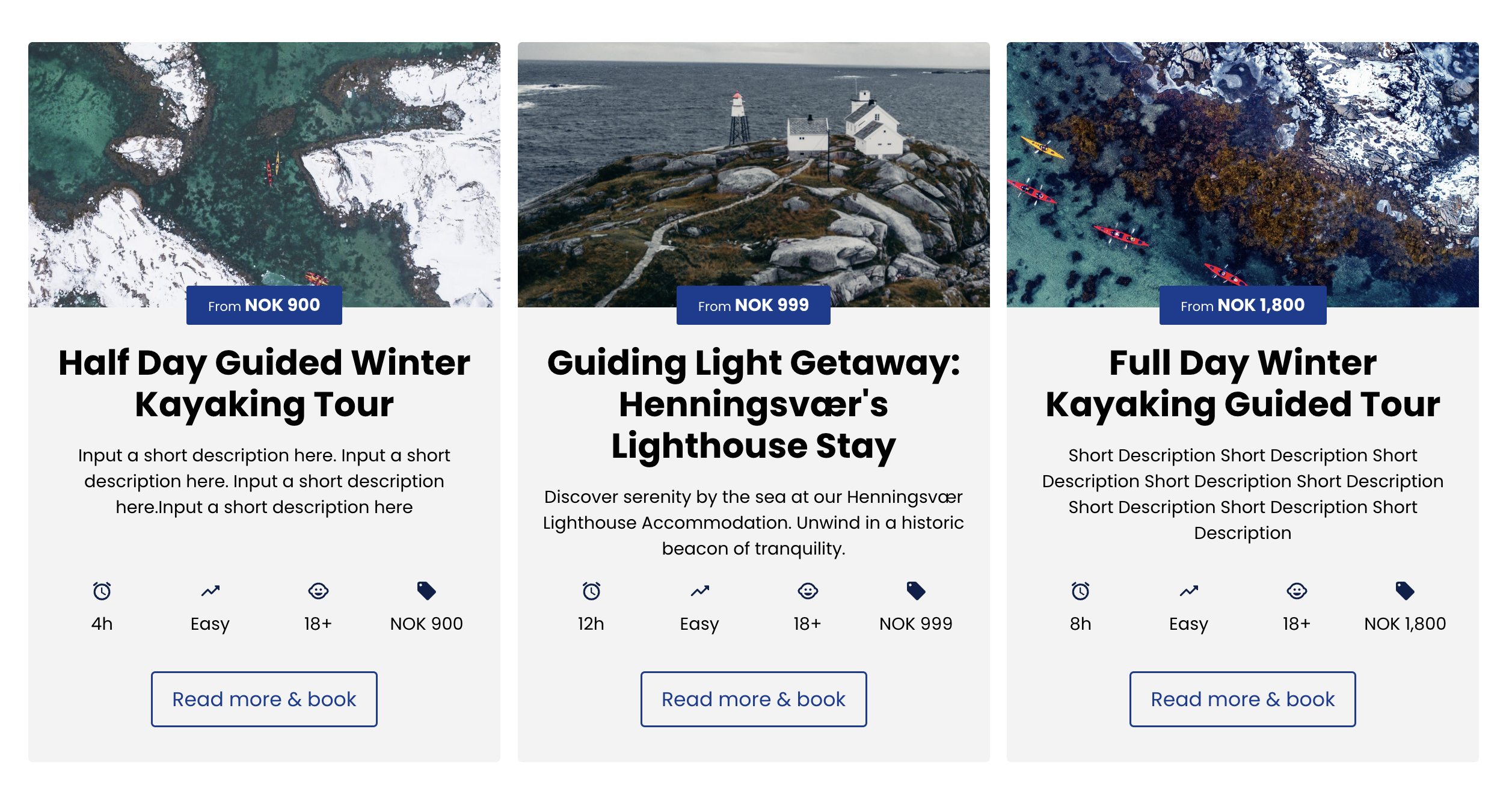The image size is (1512, 800).
Task: Click the age face icon on Half Day card
Action: pyautogui.click(x=318, y=591)
